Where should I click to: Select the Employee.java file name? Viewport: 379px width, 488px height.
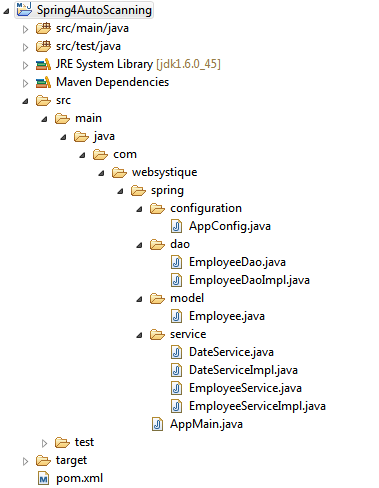[x=227, y=316]
